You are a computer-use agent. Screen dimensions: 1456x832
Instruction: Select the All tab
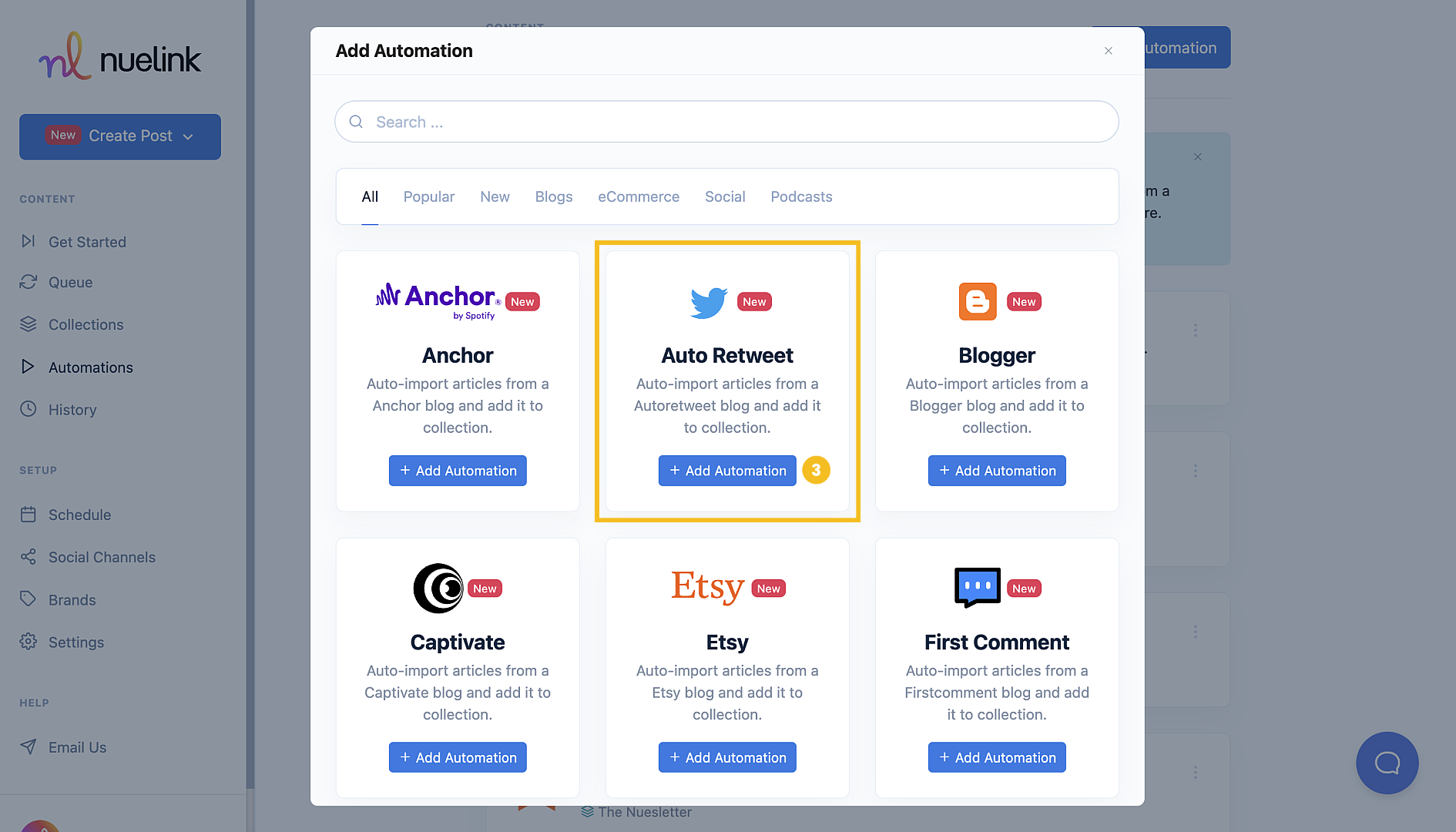(x=370, y=197)
